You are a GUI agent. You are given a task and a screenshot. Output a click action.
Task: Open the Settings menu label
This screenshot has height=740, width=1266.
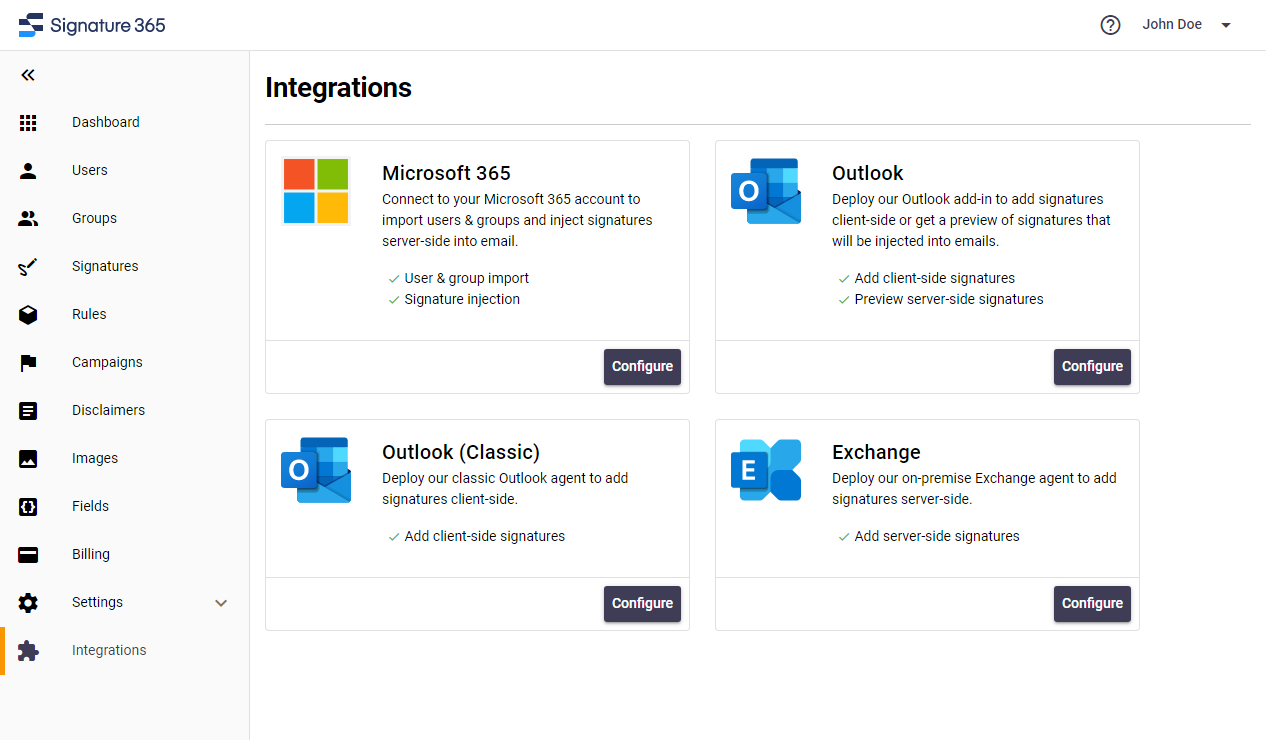tap(97, 602)
